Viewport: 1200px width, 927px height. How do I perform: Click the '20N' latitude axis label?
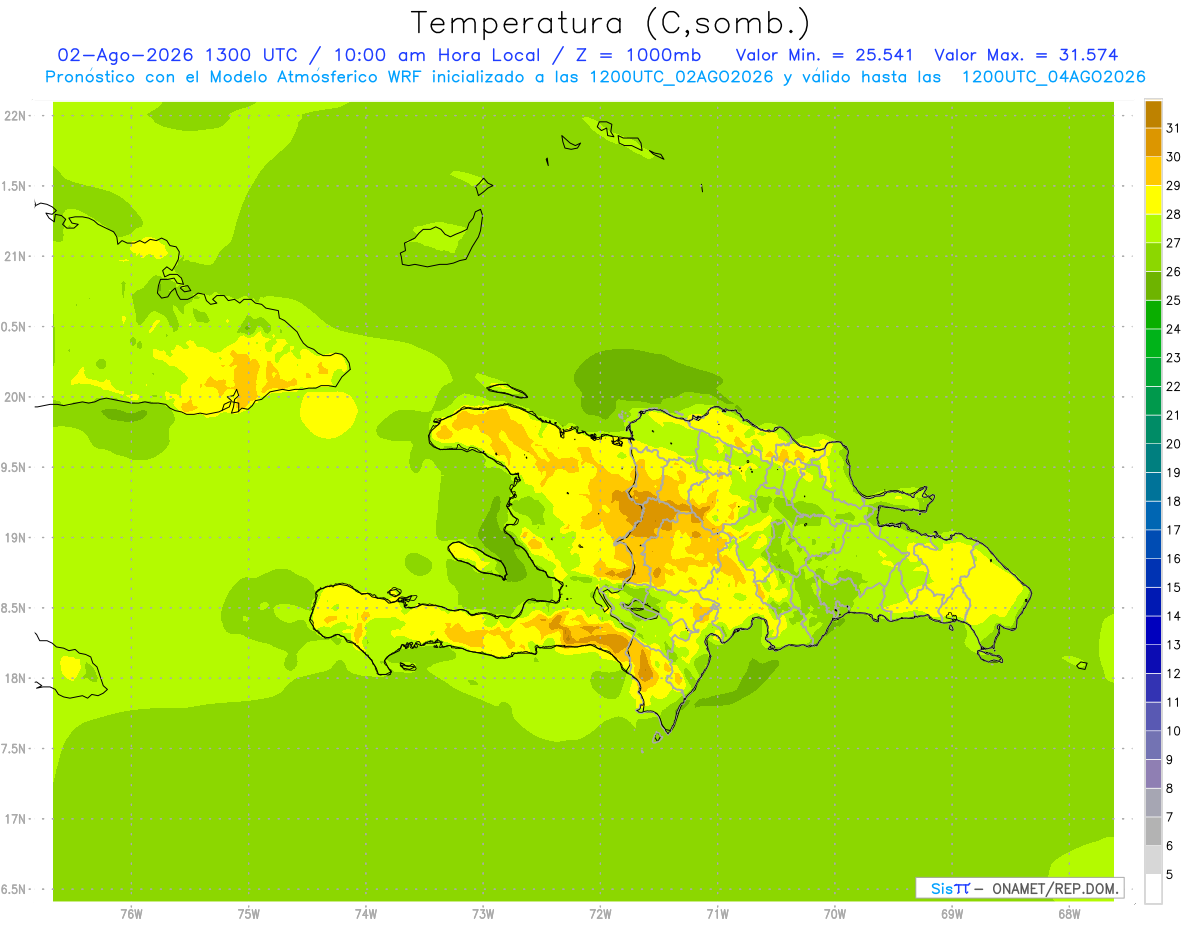pyautogui.click(x=15, y=397)
